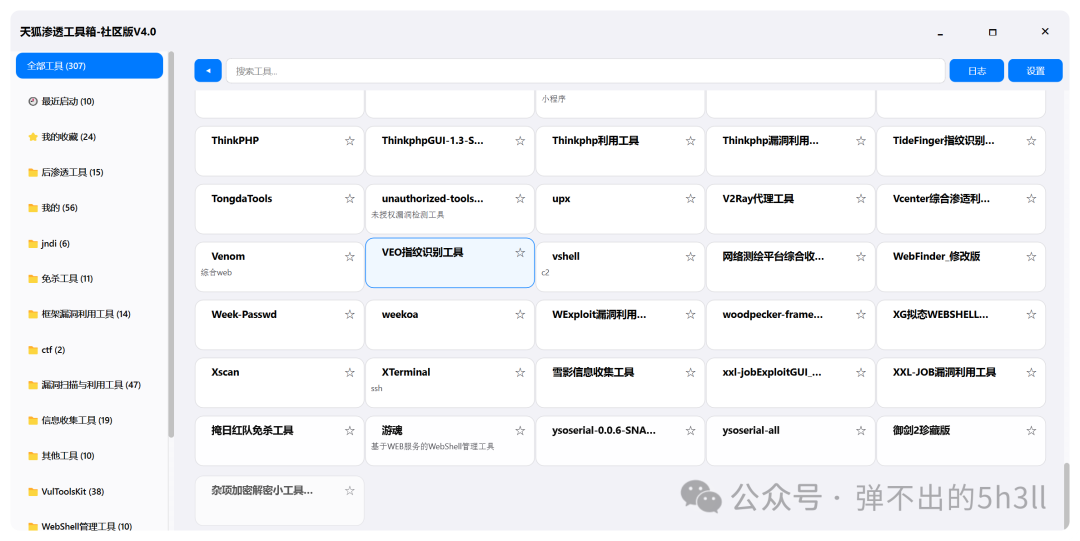Star the VEO指纹识别工具 card

[x=520, y=253]
